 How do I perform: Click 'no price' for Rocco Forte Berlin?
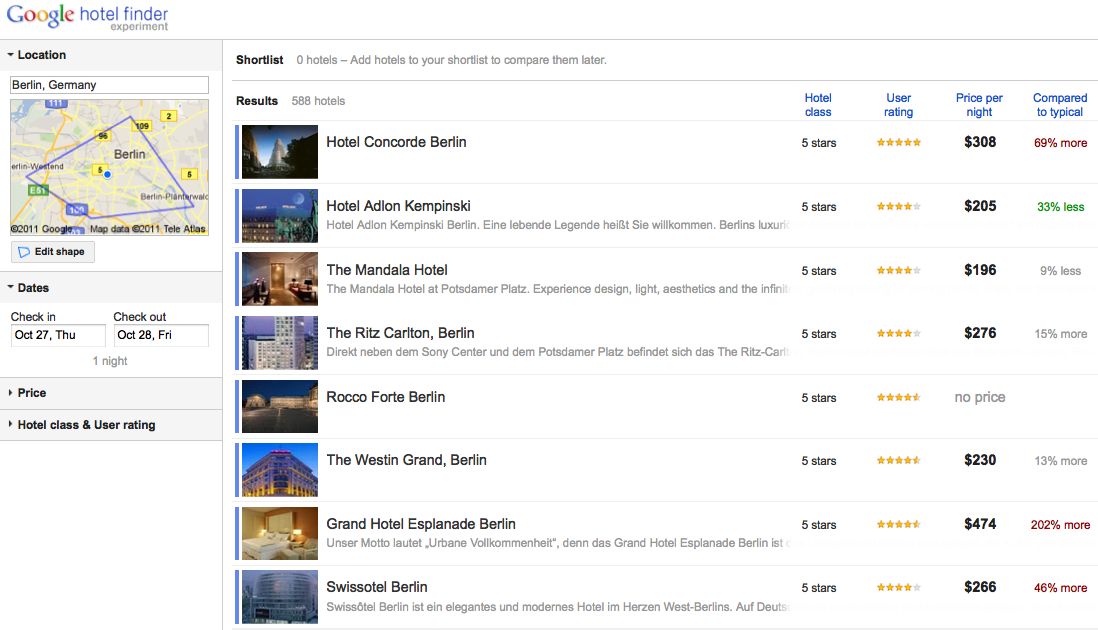[x=980, y=397]
